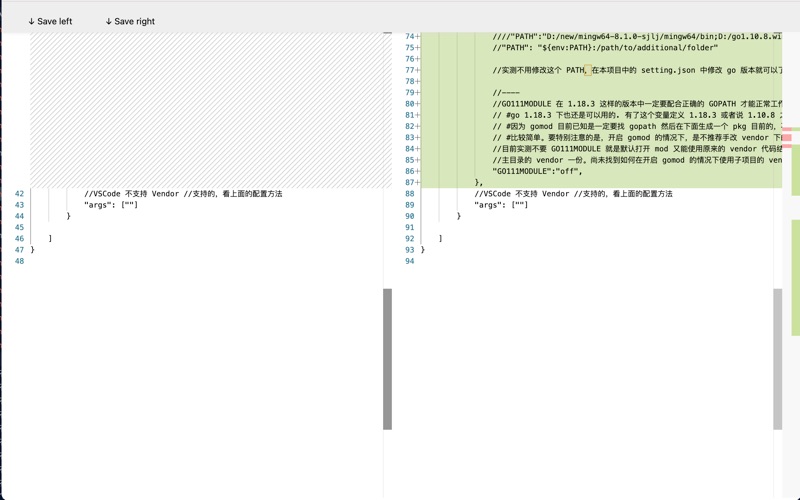Viewport: 800px width, 500px height.
Task: Select line number 42 in the left pane
Action: 19,194
